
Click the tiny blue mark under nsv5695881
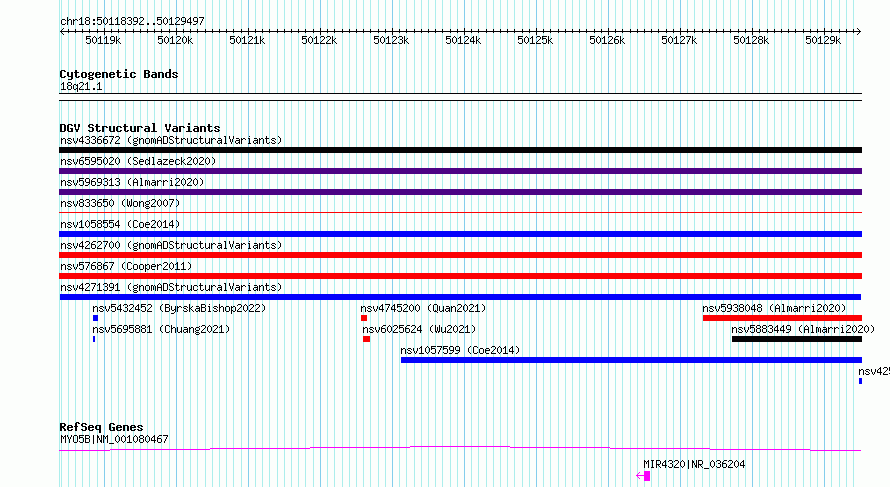click(94, 339)
